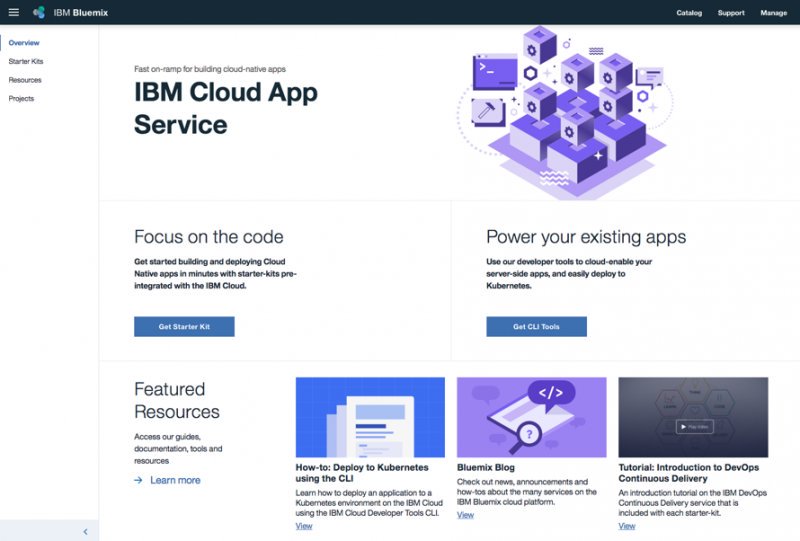Click the Get CLI Tools button

(x=536, y=327)
